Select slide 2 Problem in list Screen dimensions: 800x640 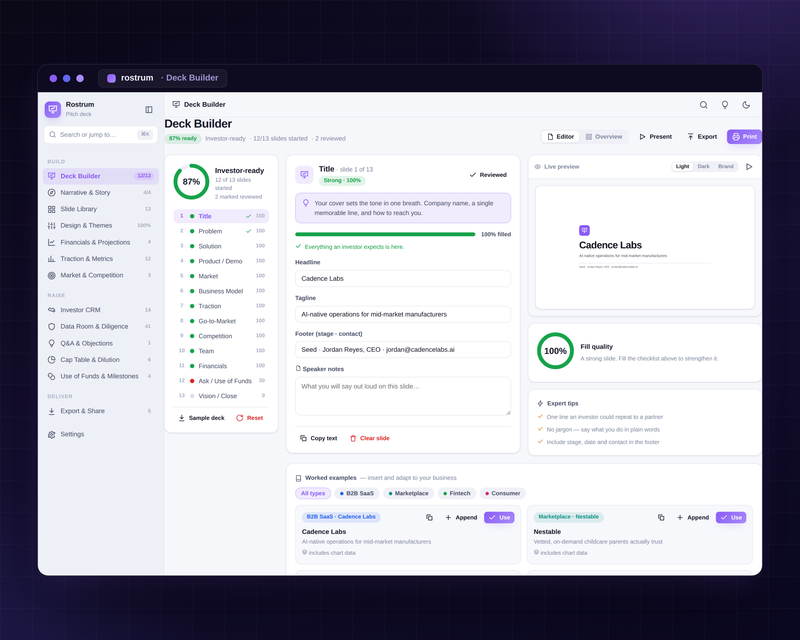coord(221,231)
